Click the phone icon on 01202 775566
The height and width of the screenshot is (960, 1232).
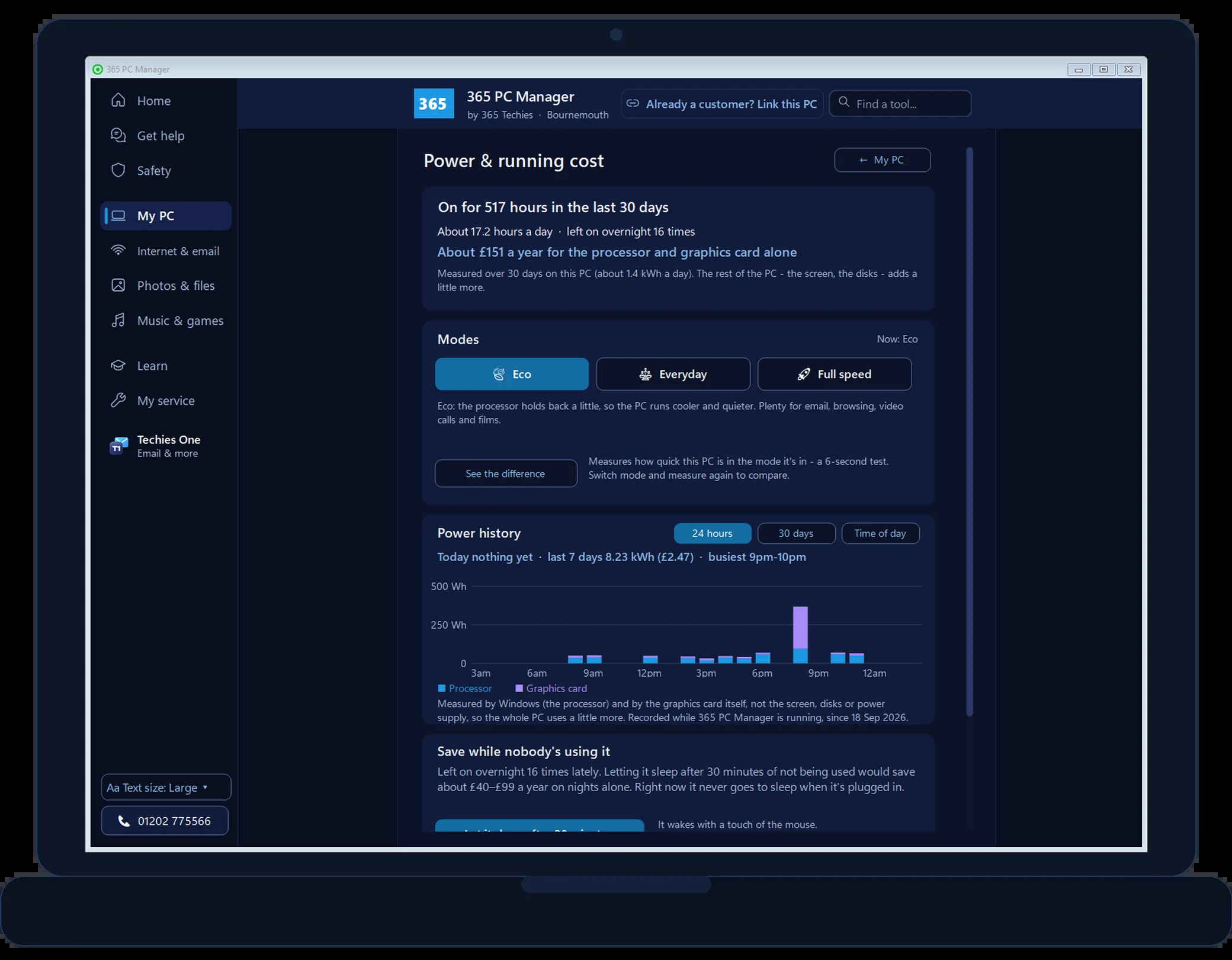point(124,821)
